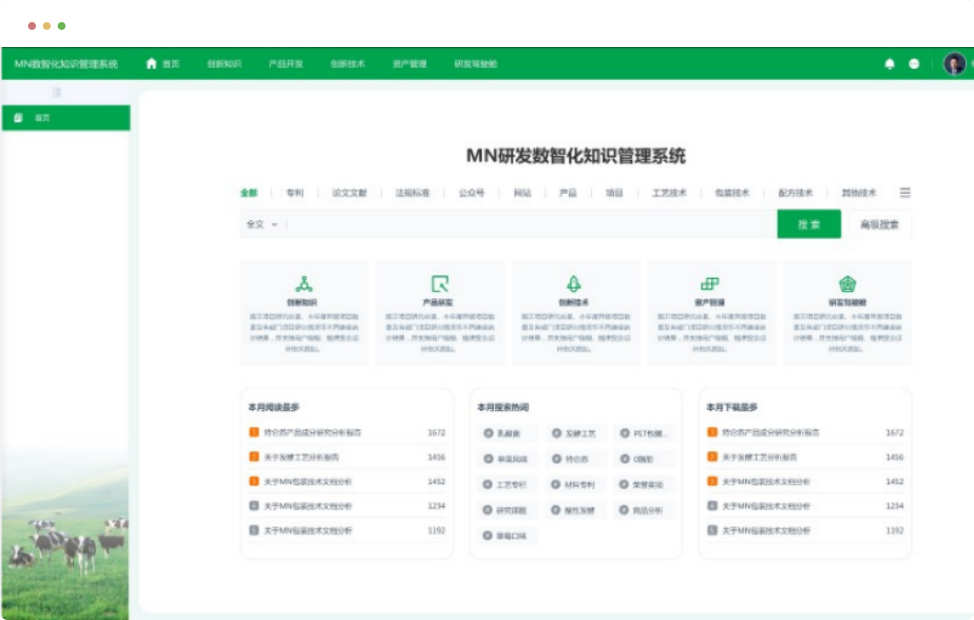Click the user avatar in header
This screenshot has height=620, width=974.
tap(954, 64)
